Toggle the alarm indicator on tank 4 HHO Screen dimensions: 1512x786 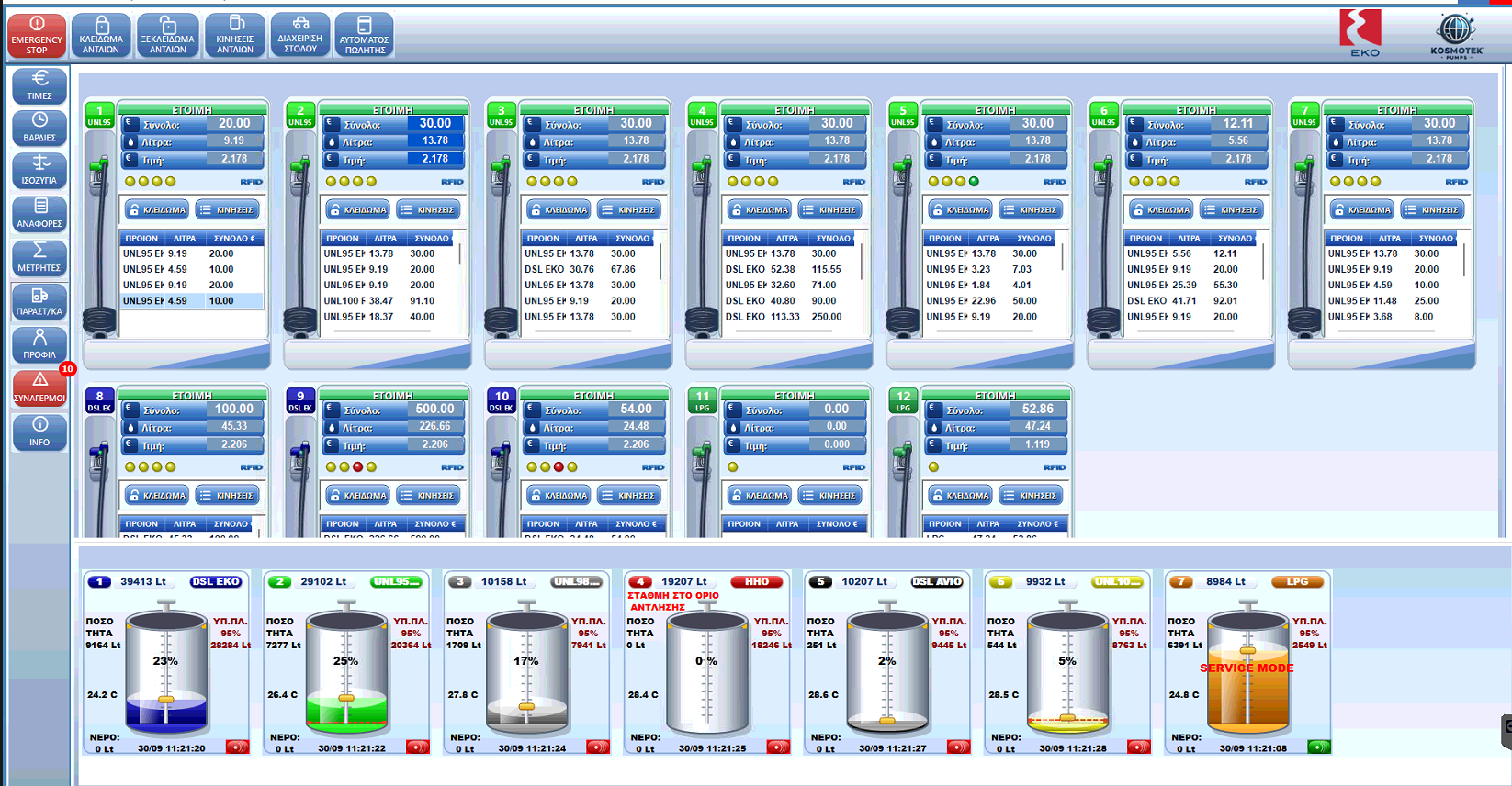coord(778,747)
